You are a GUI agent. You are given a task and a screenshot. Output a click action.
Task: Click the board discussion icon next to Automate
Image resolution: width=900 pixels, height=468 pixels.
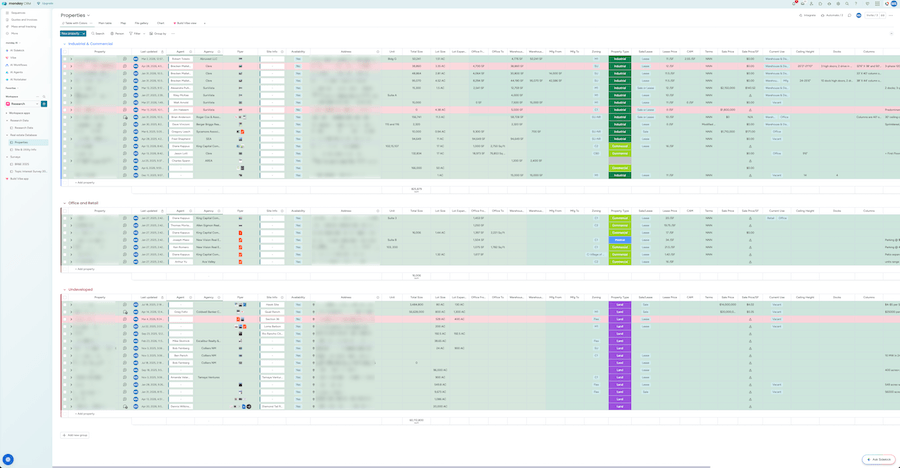pos(849,16)
